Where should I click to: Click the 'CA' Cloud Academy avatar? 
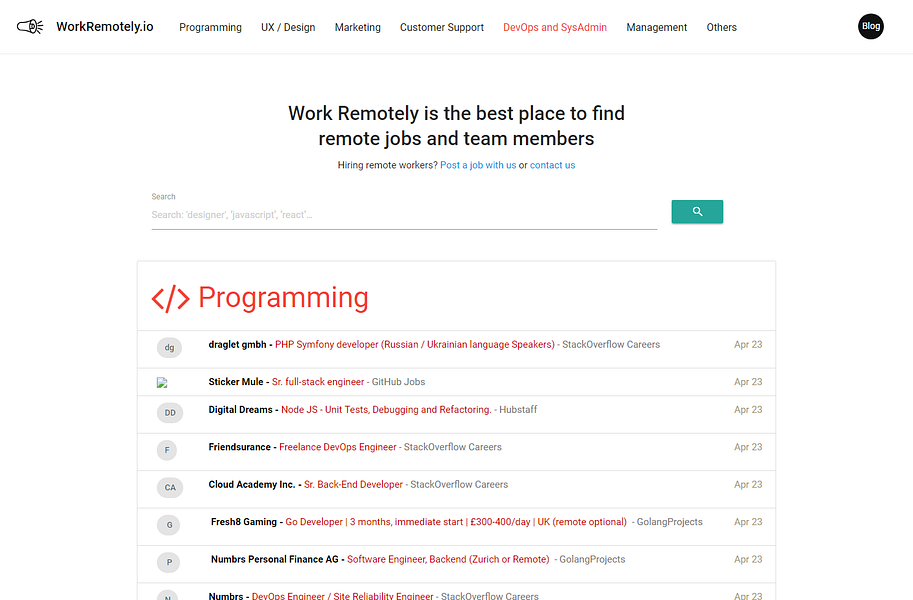(x=169, y=488)
